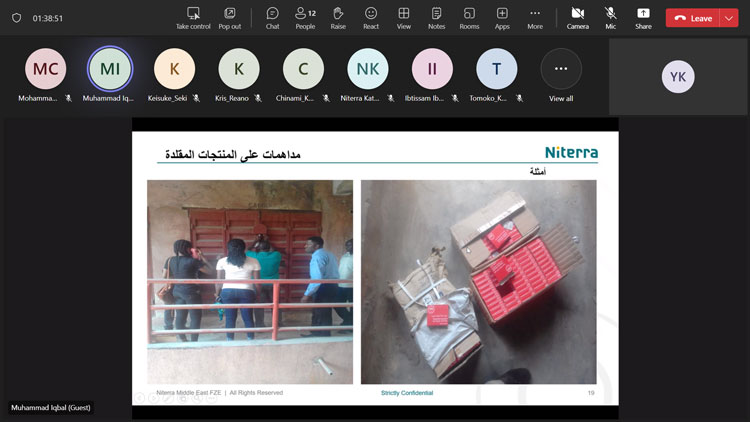The image size is (750, 422).
Task: Toggle the Camera on or off
Action: [577, 17]
